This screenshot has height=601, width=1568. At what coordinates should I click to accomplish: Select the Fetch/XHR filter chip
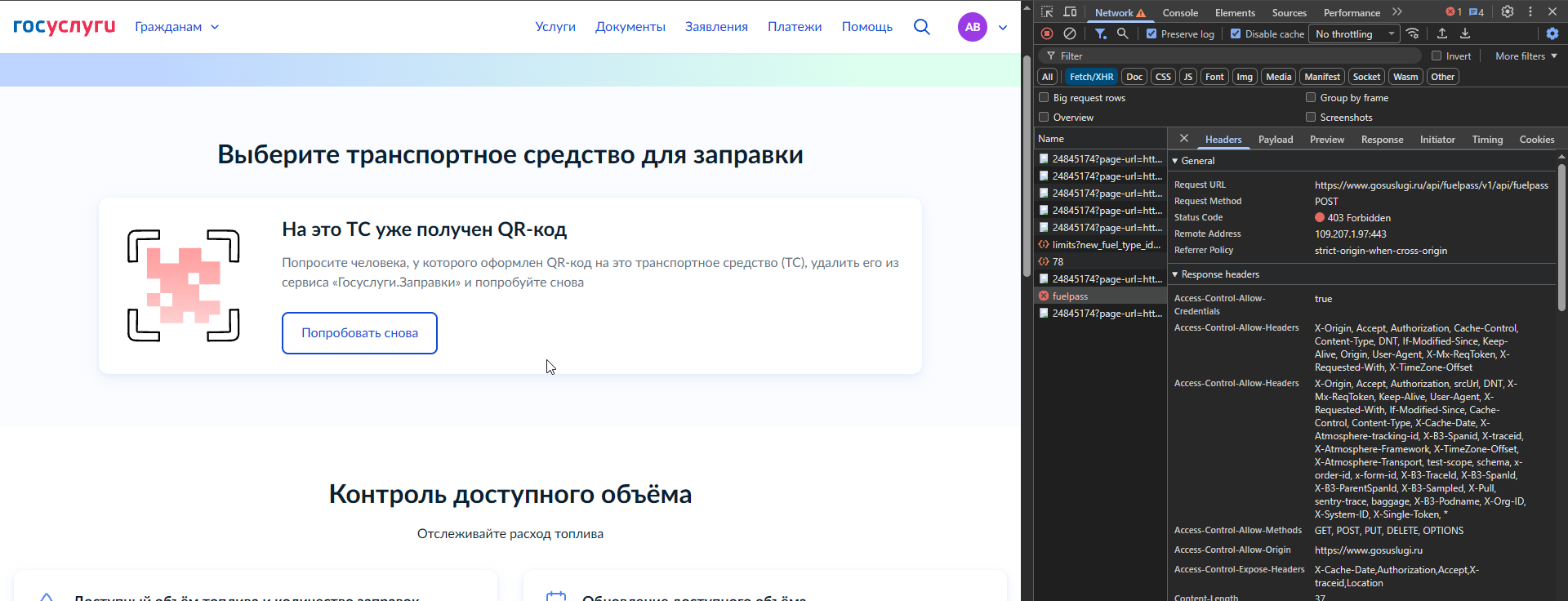click(x=1091, y=77)
